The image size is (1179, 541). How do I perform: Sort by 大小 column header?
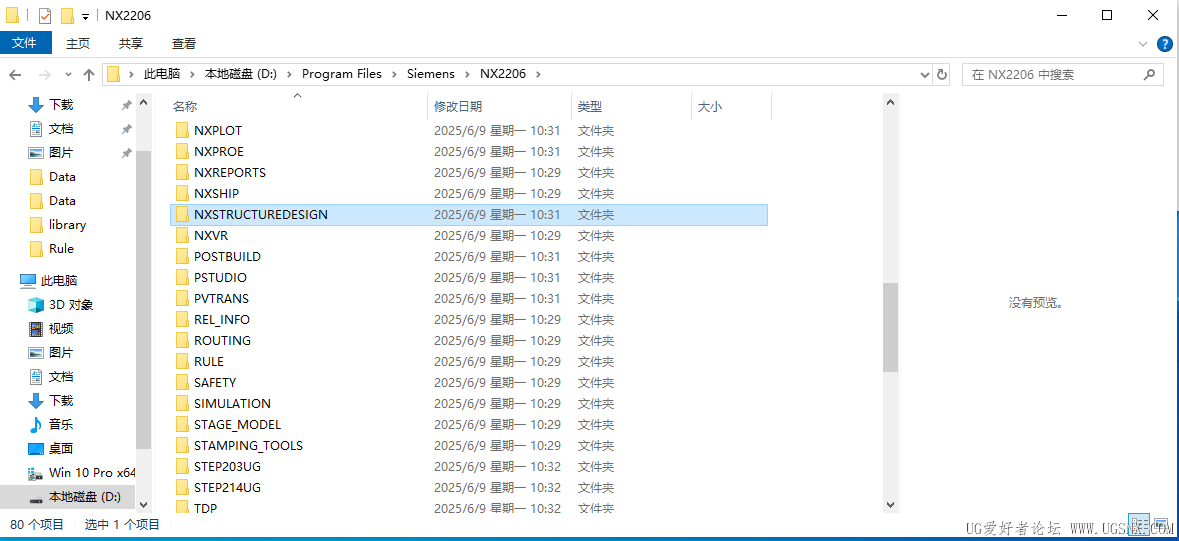709,107
